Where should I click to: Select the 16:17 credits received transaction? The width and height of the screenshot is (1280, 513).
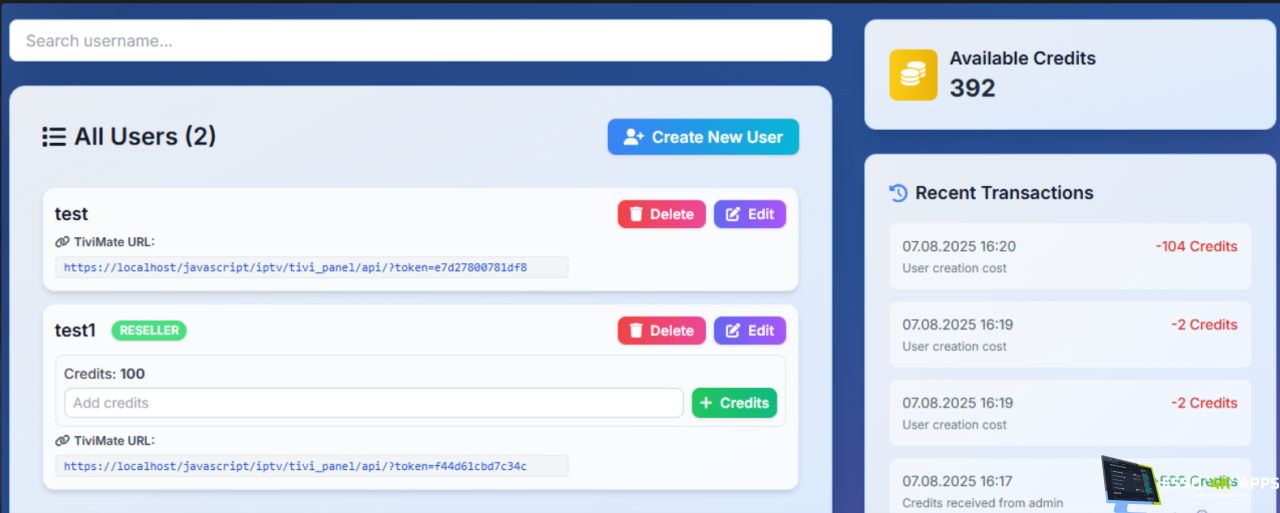click(x=1000, y=490)
